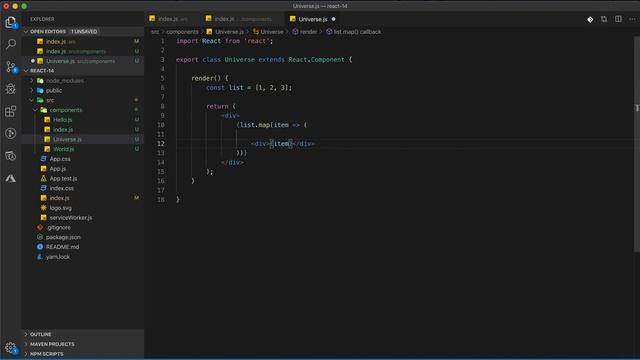The height and width of the screenshot is (360, 640).
Task: Collapse the components folder chevron
Action: tap(36, 110)
